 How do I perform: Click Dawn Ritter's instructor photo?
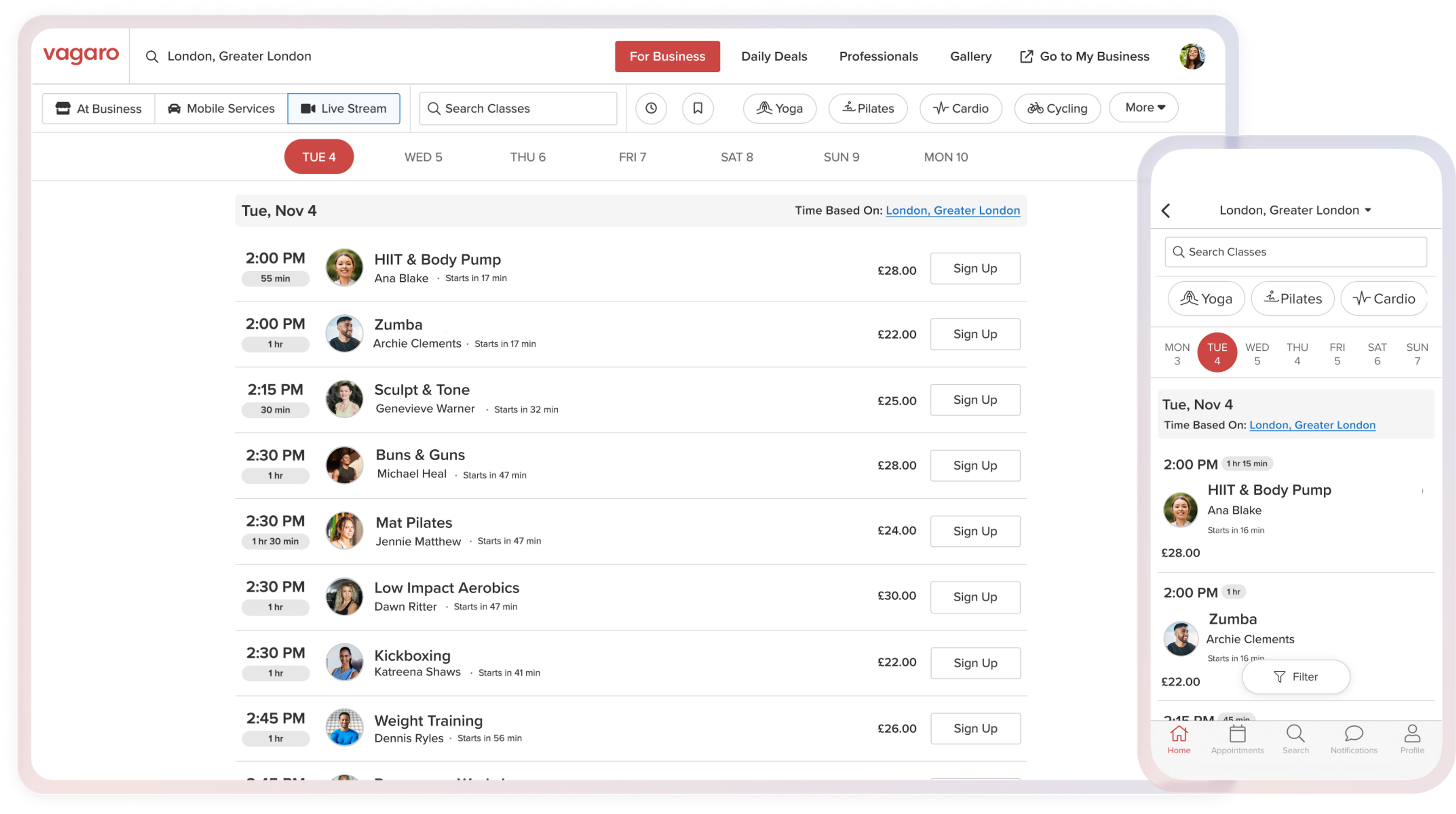click(x=344, y=596)
